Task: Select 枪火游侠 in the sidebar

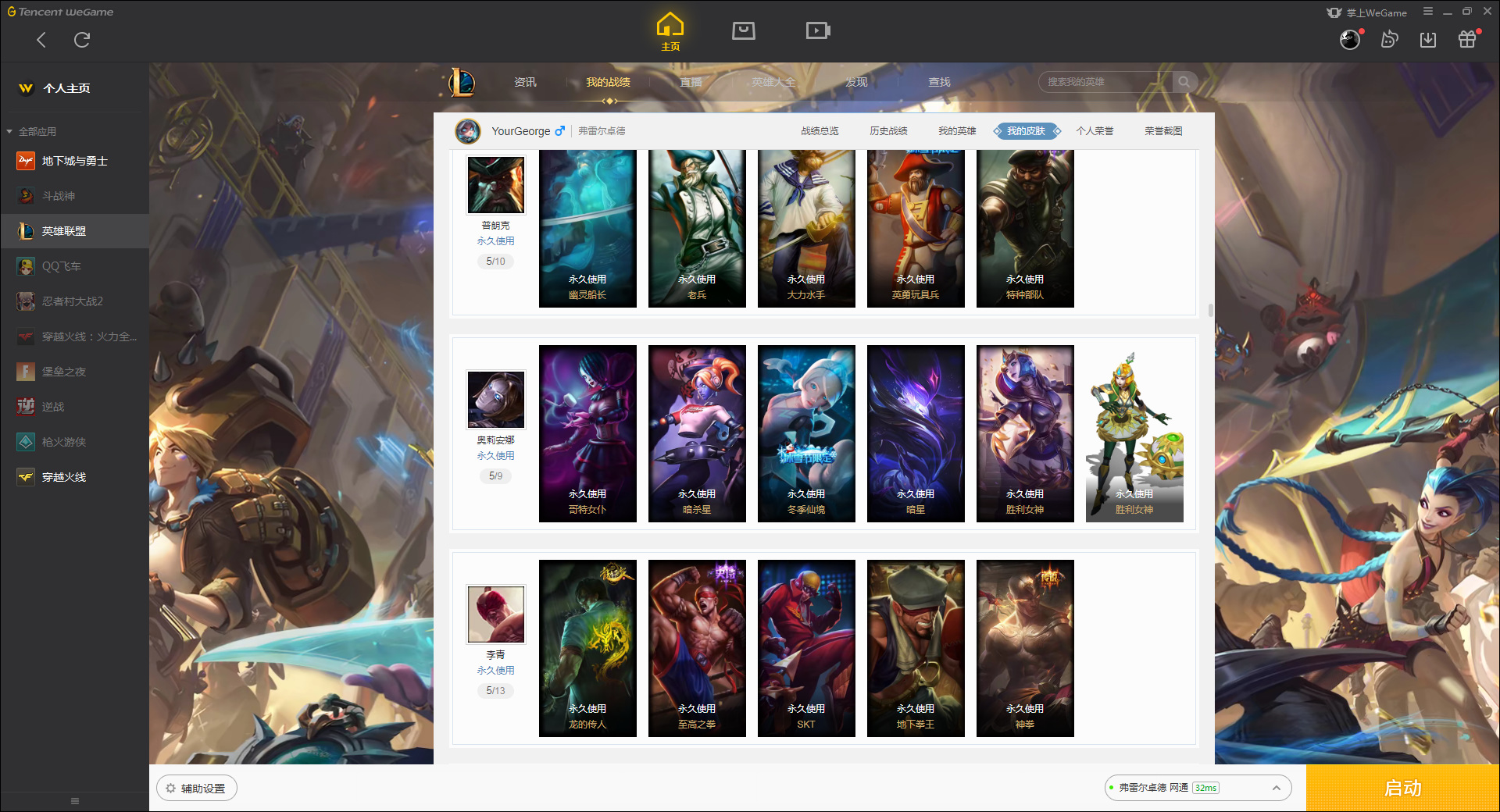Action: point(74,442)
